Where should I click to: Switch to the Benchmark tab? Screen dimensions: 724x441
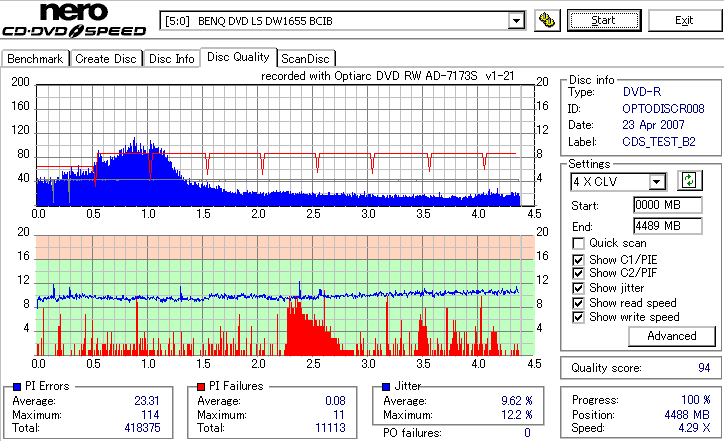tap(35, 59)
